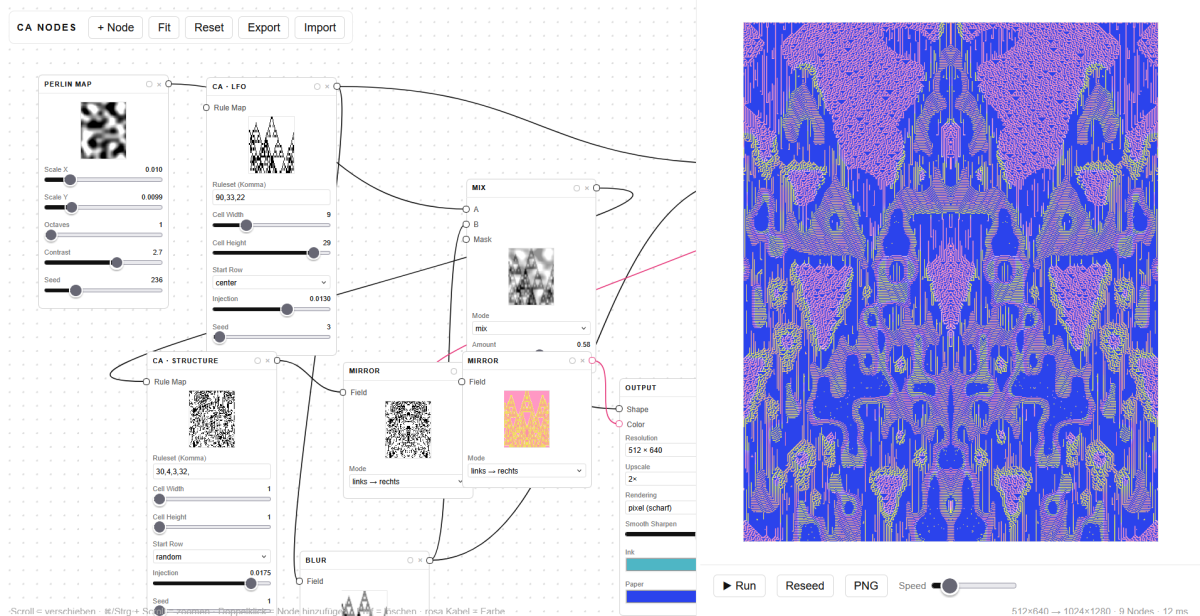Delete the Perlin Map node with ×
Viewport: 1200px width, 616px height.
pos(159,84)
